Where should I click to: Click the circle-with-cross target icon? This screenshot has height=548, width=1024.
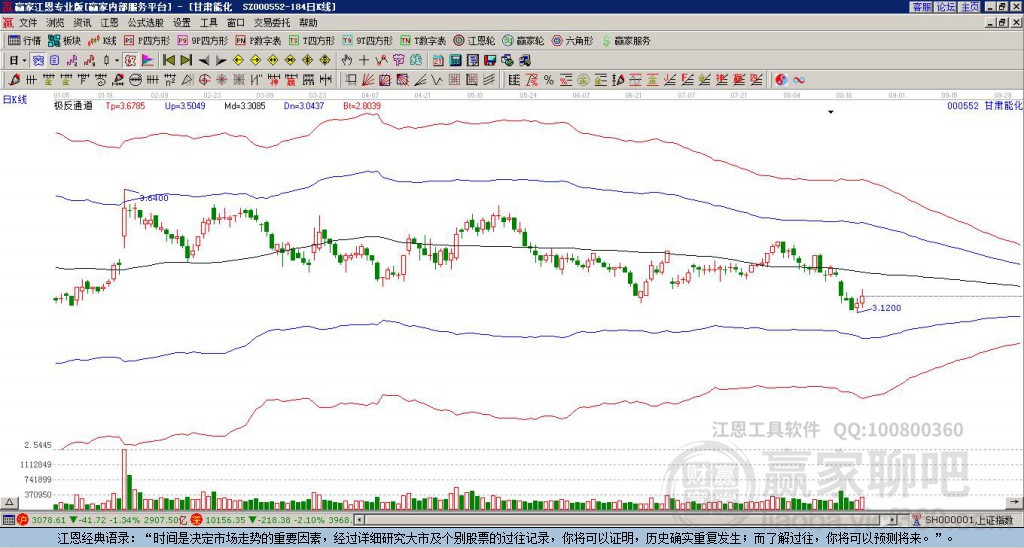[x=204, y=80]
